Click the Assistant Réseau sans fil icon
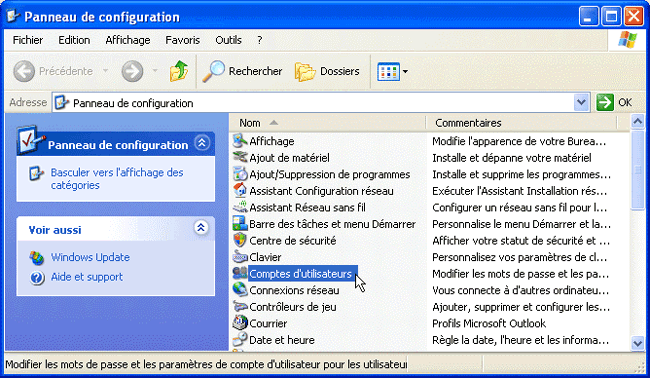 240,207
